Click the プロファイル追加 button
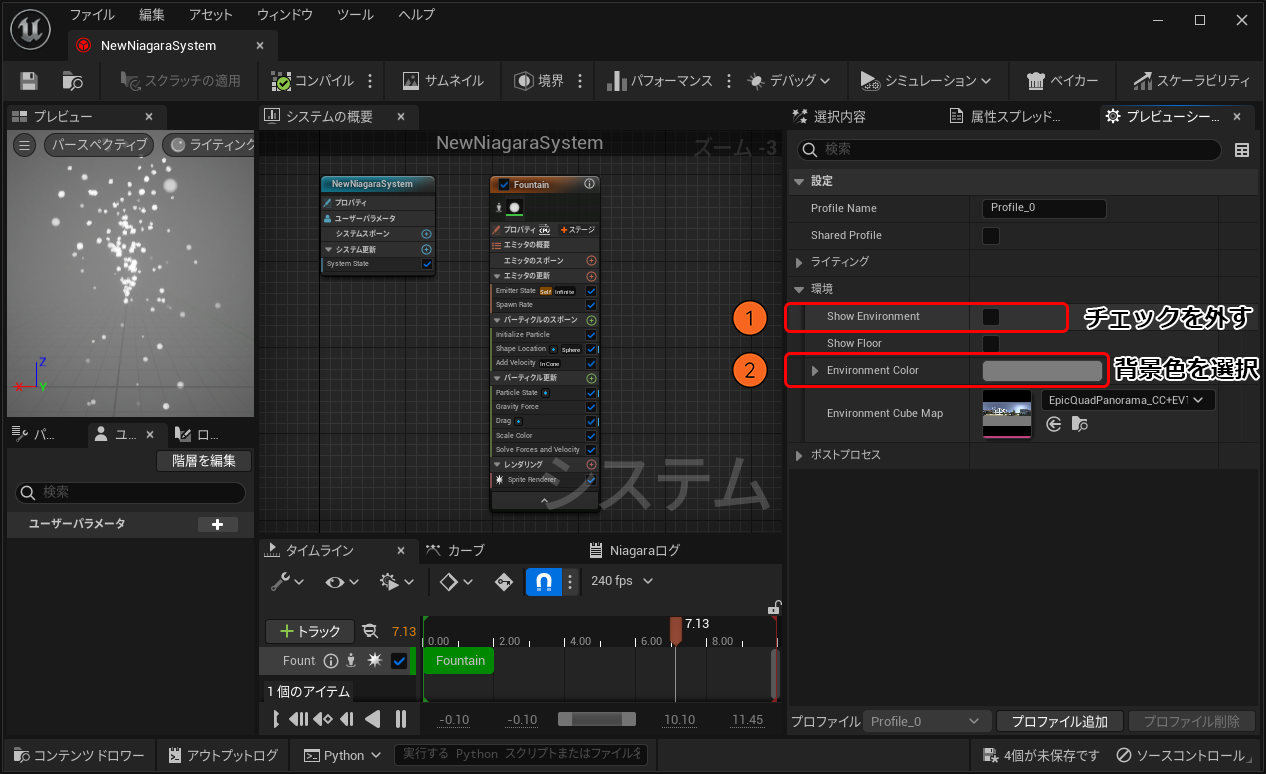The width and height of the screenshot is (1266, 774). click(x=1059, y=721)
